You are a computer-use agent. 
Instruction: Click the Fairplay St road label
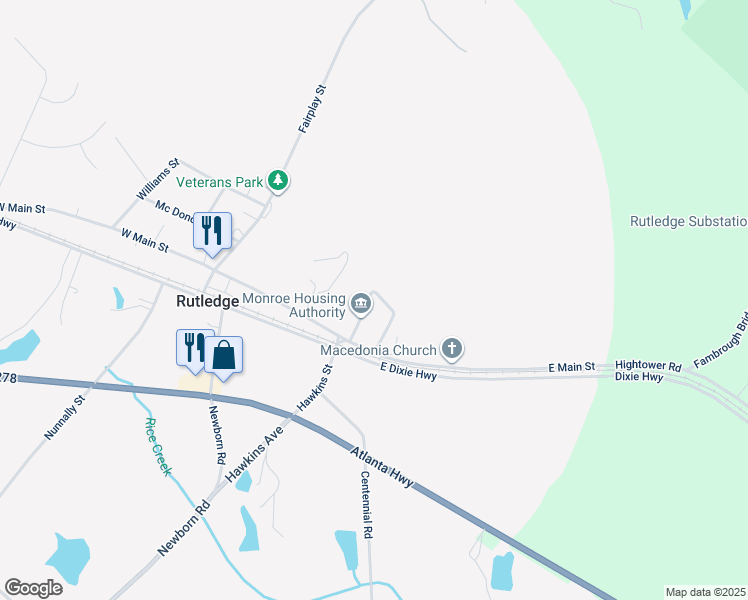(312, 109)
